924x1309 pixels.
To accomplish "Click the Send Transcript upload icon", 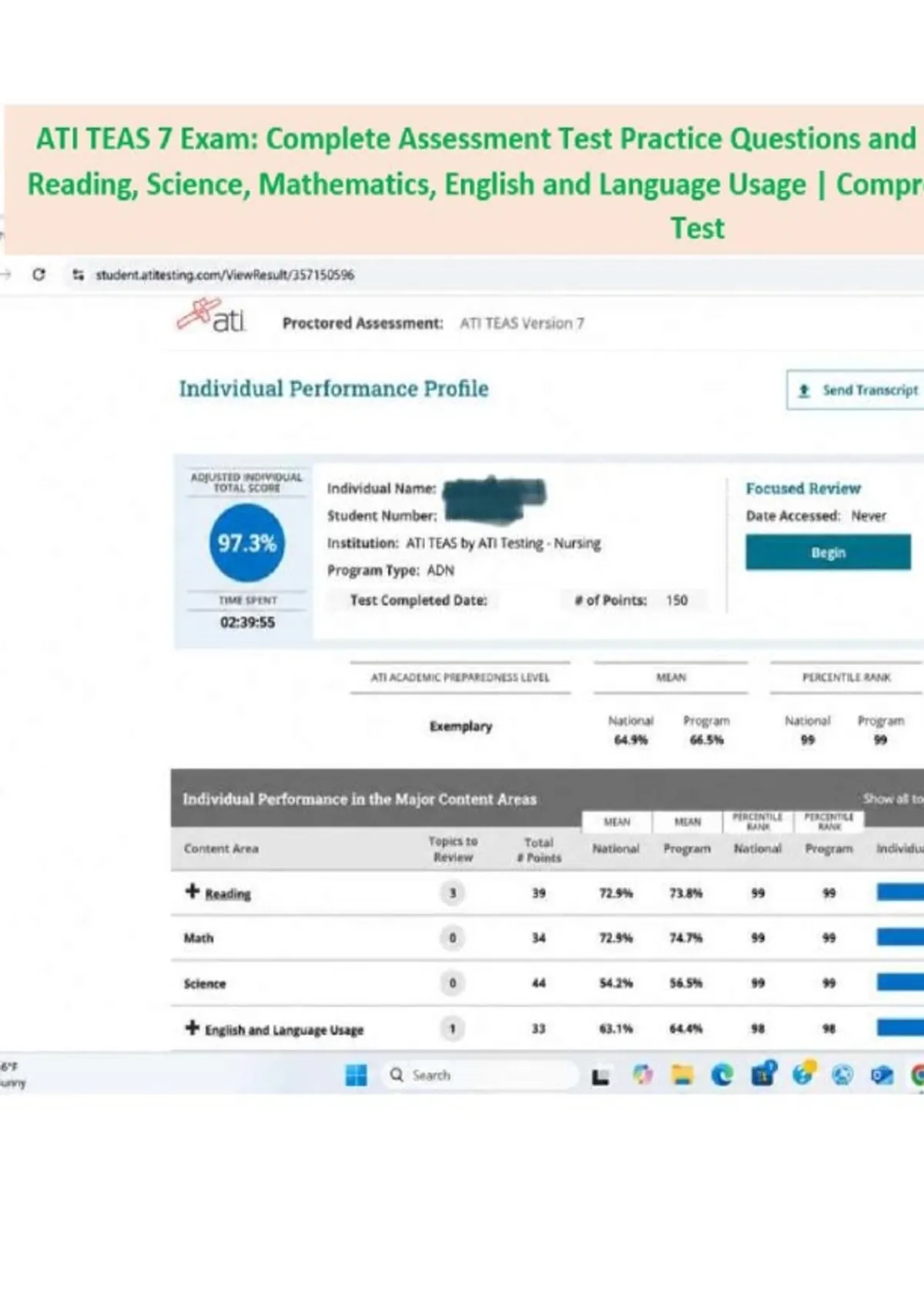I will 804,390.
